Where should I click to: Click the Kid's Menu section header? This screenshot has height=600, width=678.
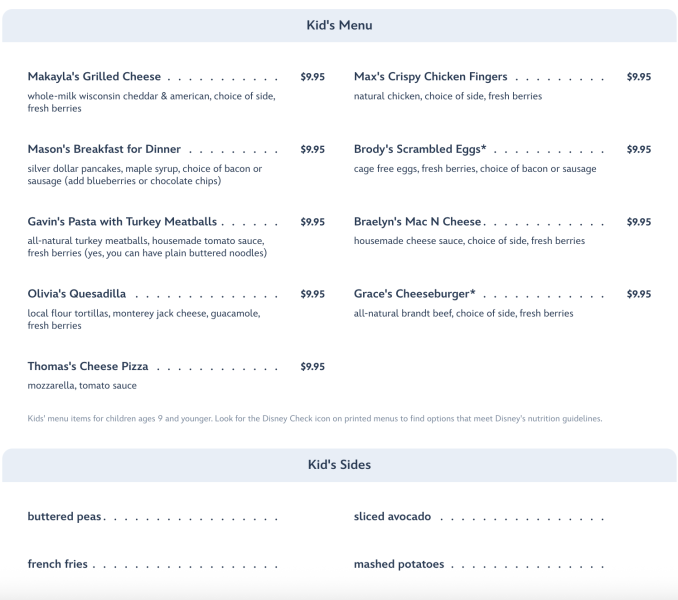pos(339,25)
